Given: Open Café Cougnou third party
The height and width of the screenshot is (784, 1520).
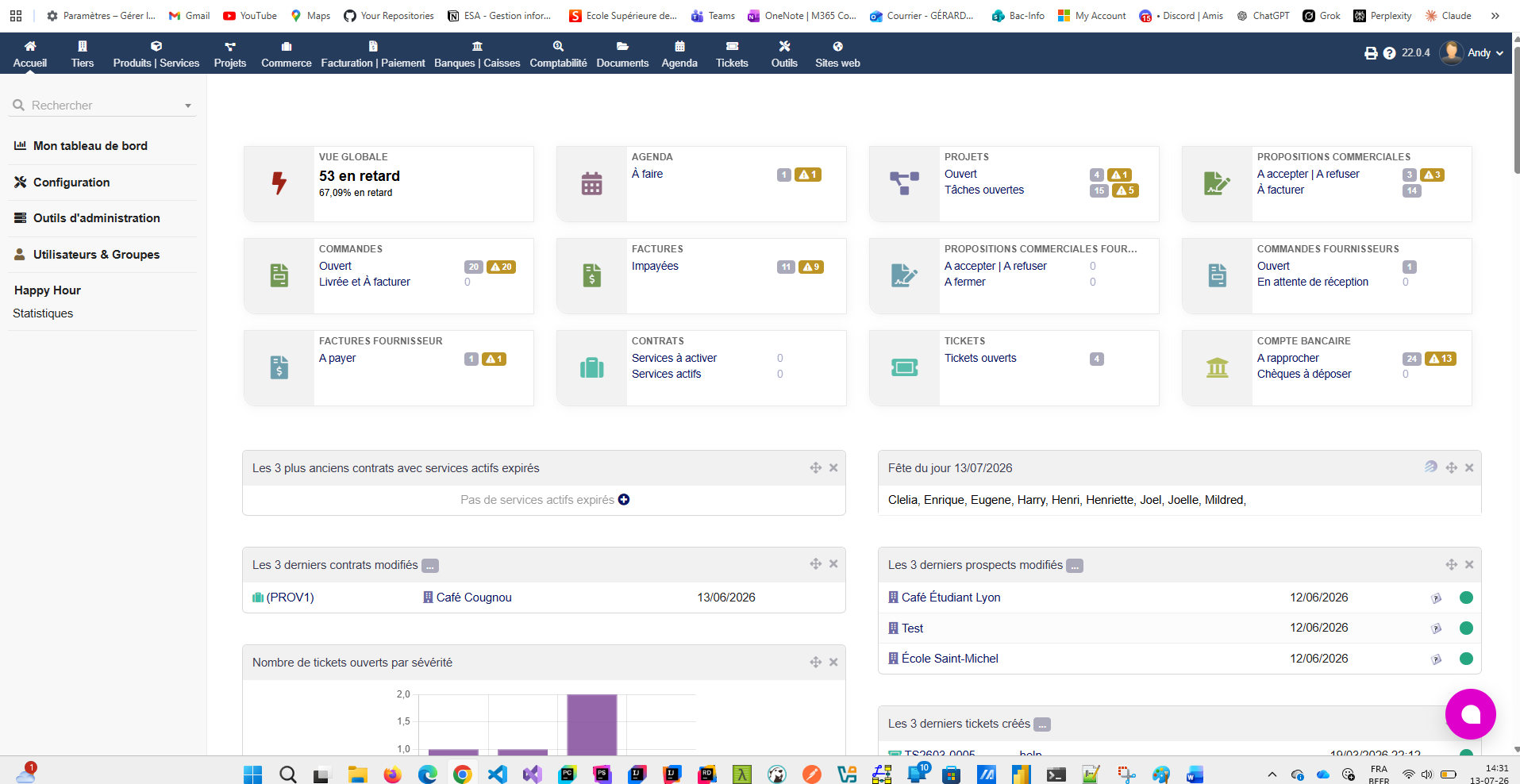Looking at the screenshot, I should tap(468, 598).
